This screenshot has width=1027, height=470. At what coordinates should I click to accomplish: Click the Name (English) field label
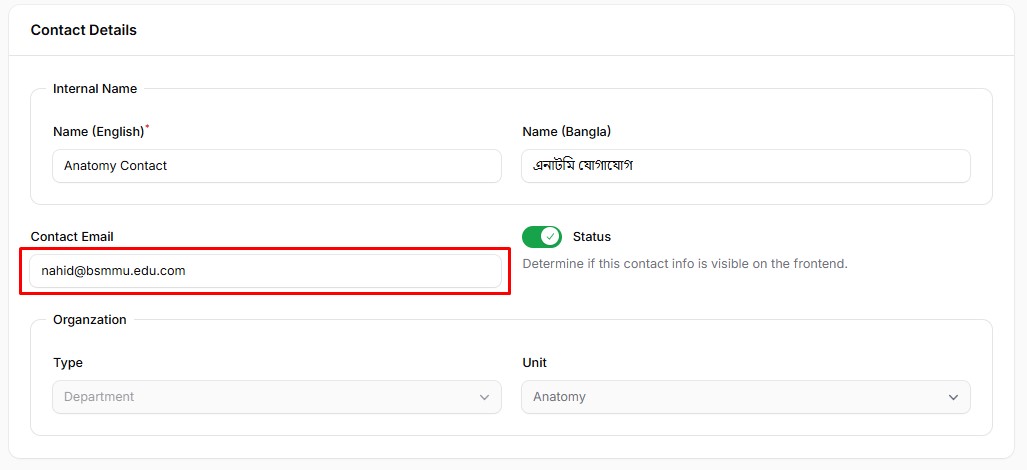click(98, 132)
